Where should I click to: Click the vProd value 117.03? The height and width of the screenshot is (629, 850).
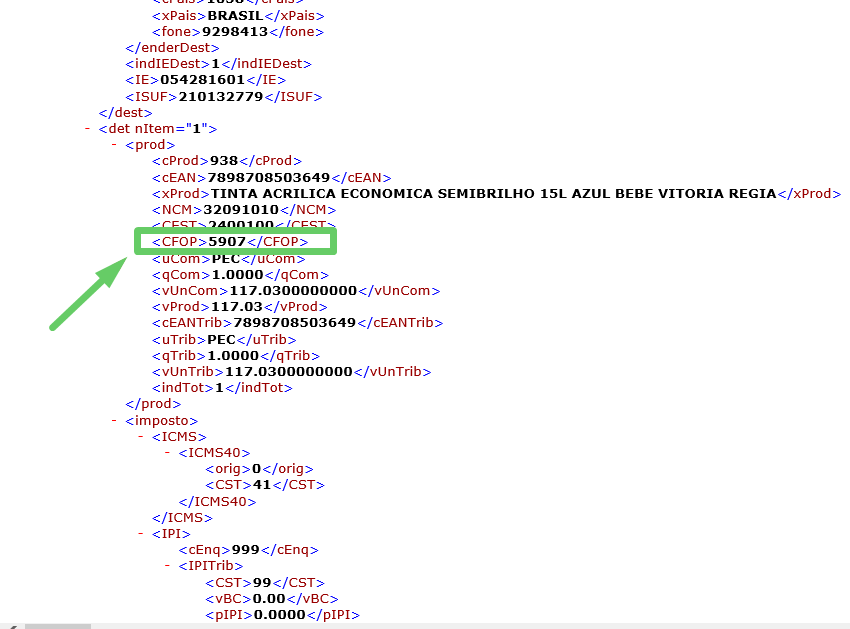click(236, 306)
